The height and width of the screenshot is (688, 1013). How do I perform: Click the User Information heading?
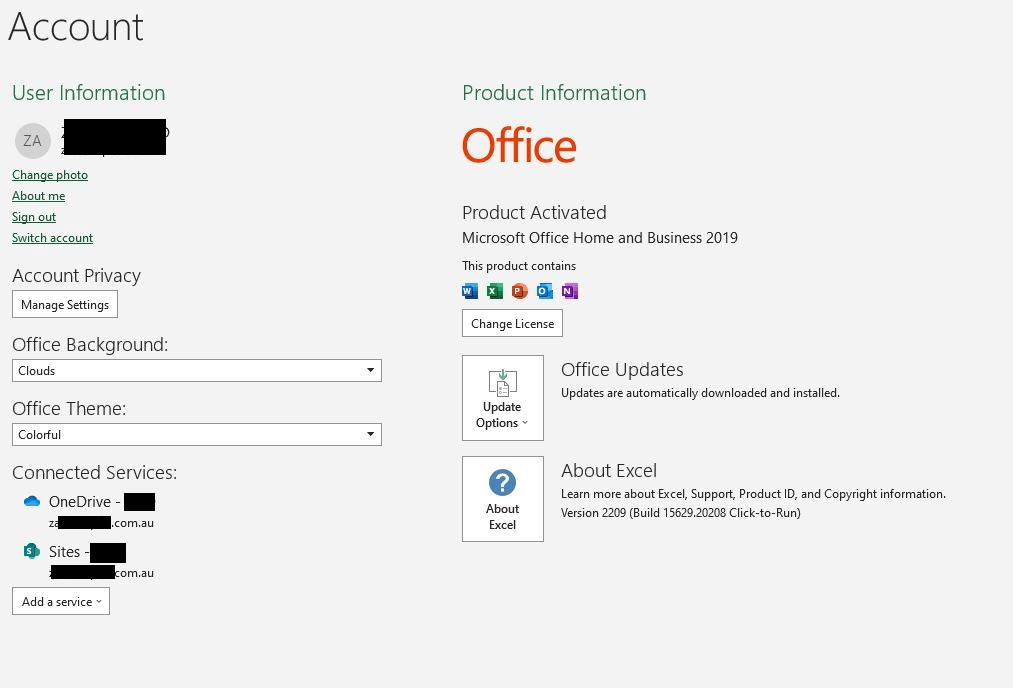point(89,93)
